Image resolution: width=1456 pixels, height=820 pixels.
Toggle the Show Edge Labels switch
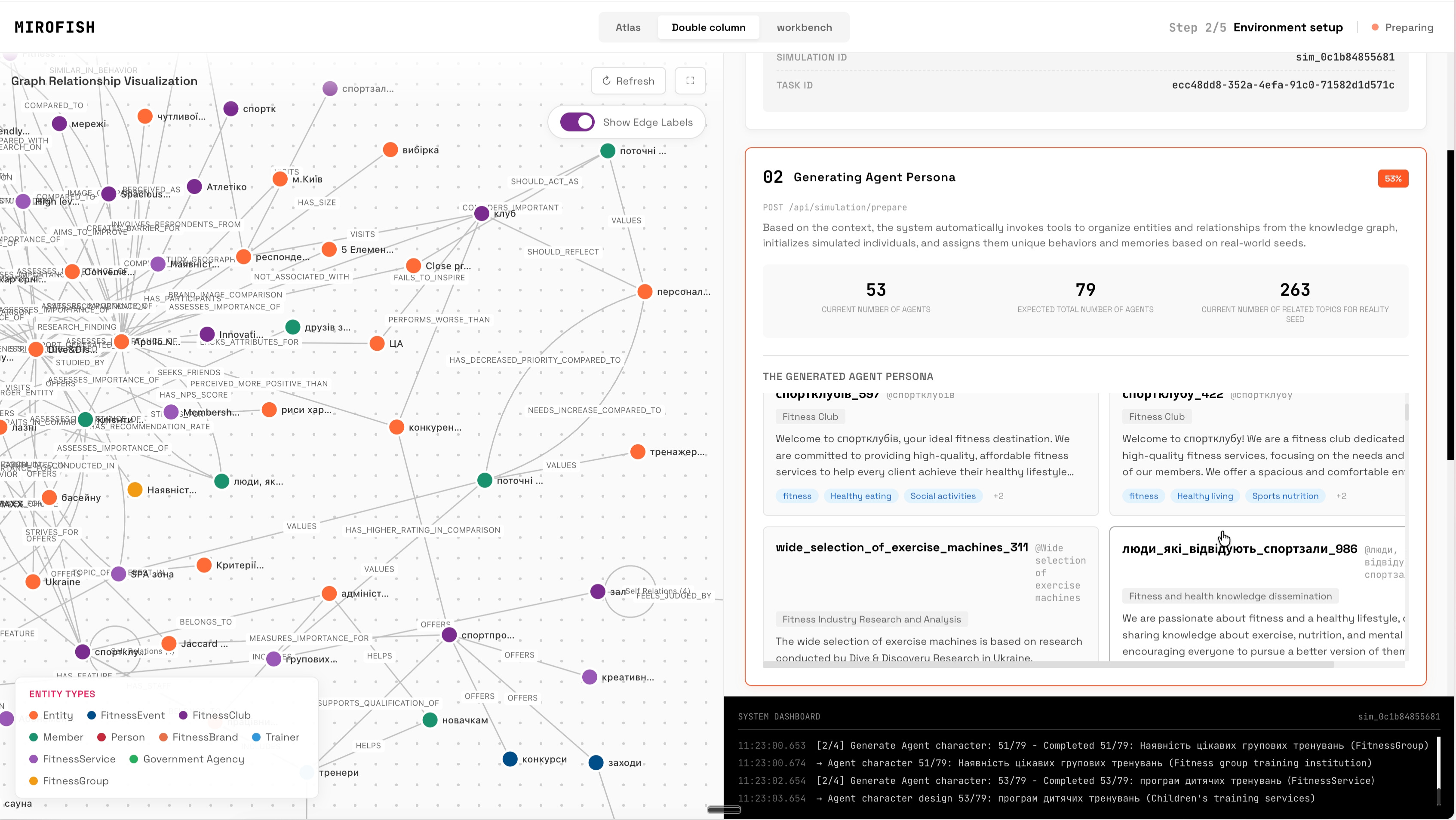577,122
